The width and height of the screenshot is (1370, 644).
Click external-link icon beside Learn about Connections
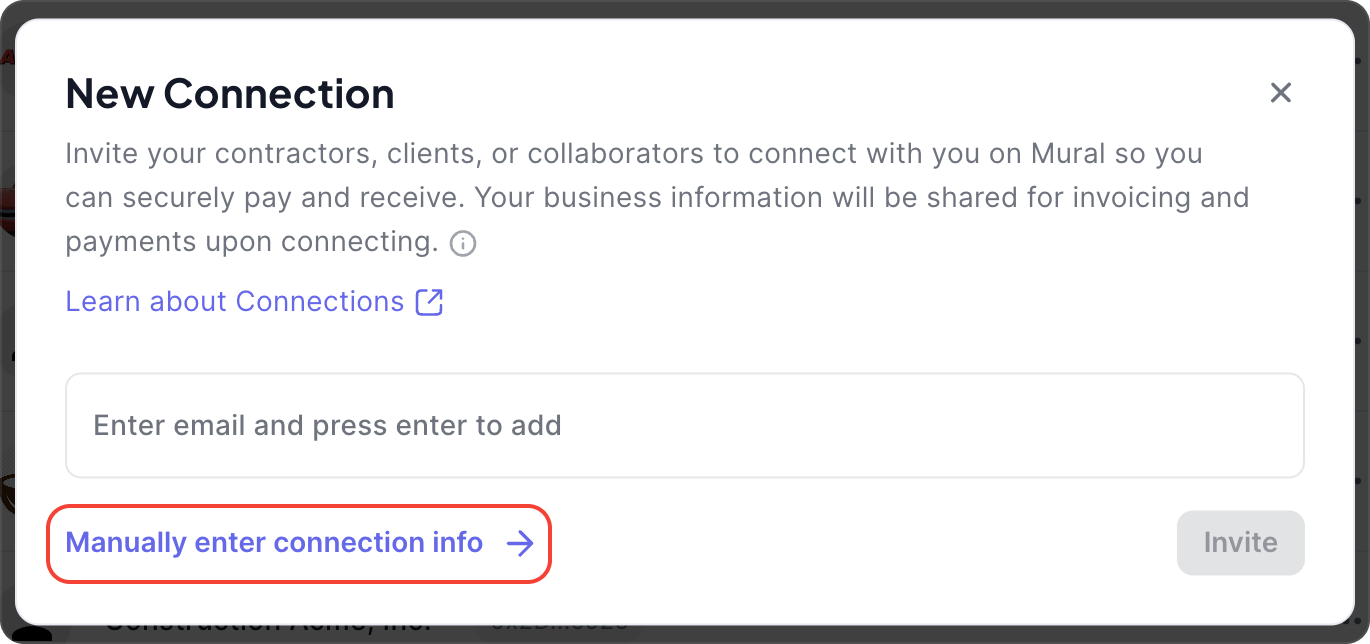[429, 302]
